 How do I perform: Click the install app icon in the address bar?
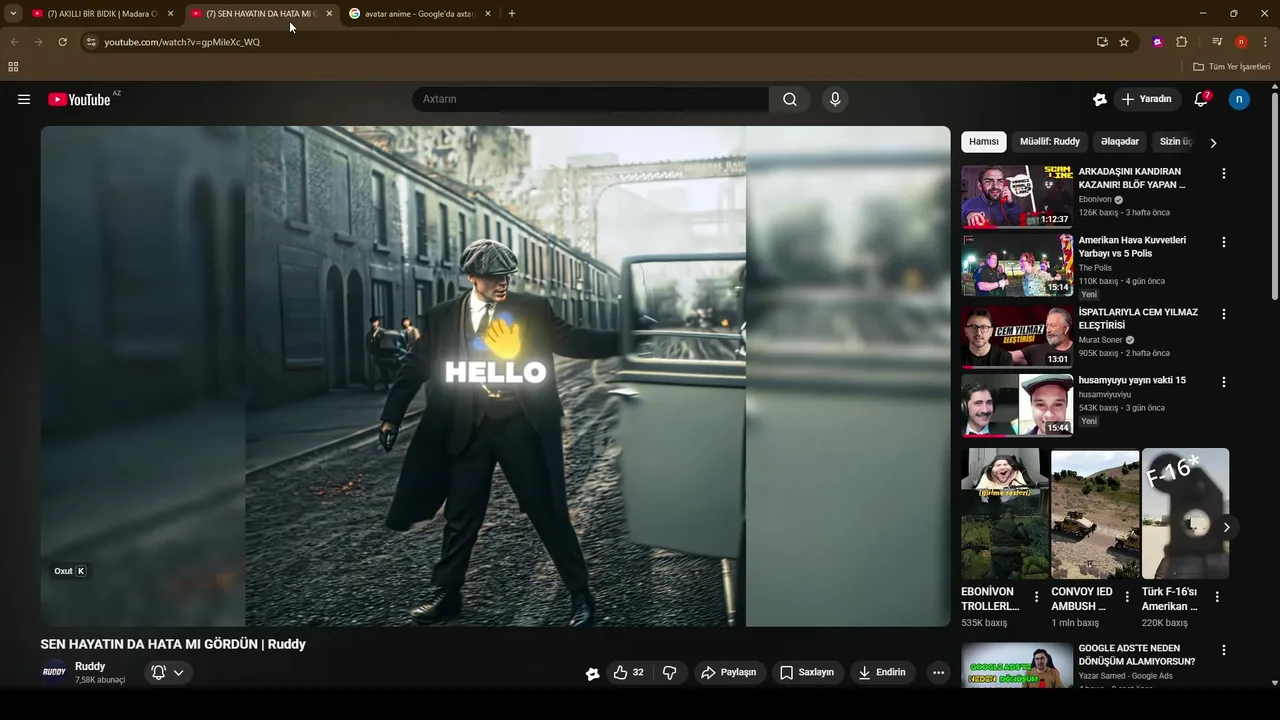pos(1102,42)
